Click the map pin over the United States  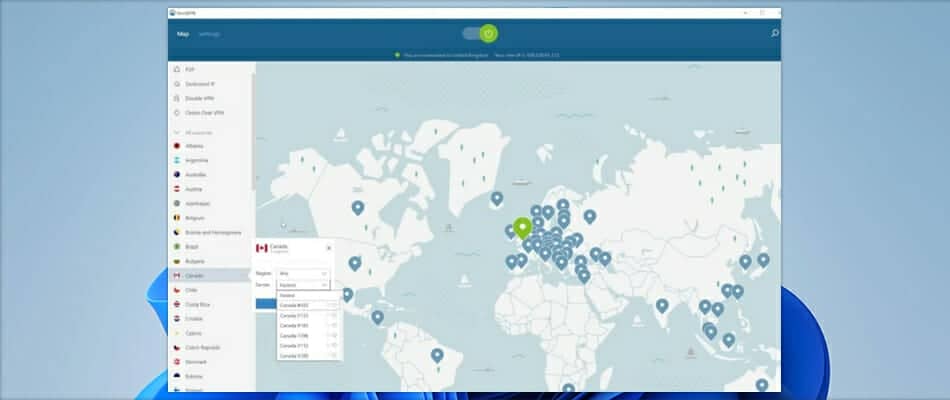355,264
